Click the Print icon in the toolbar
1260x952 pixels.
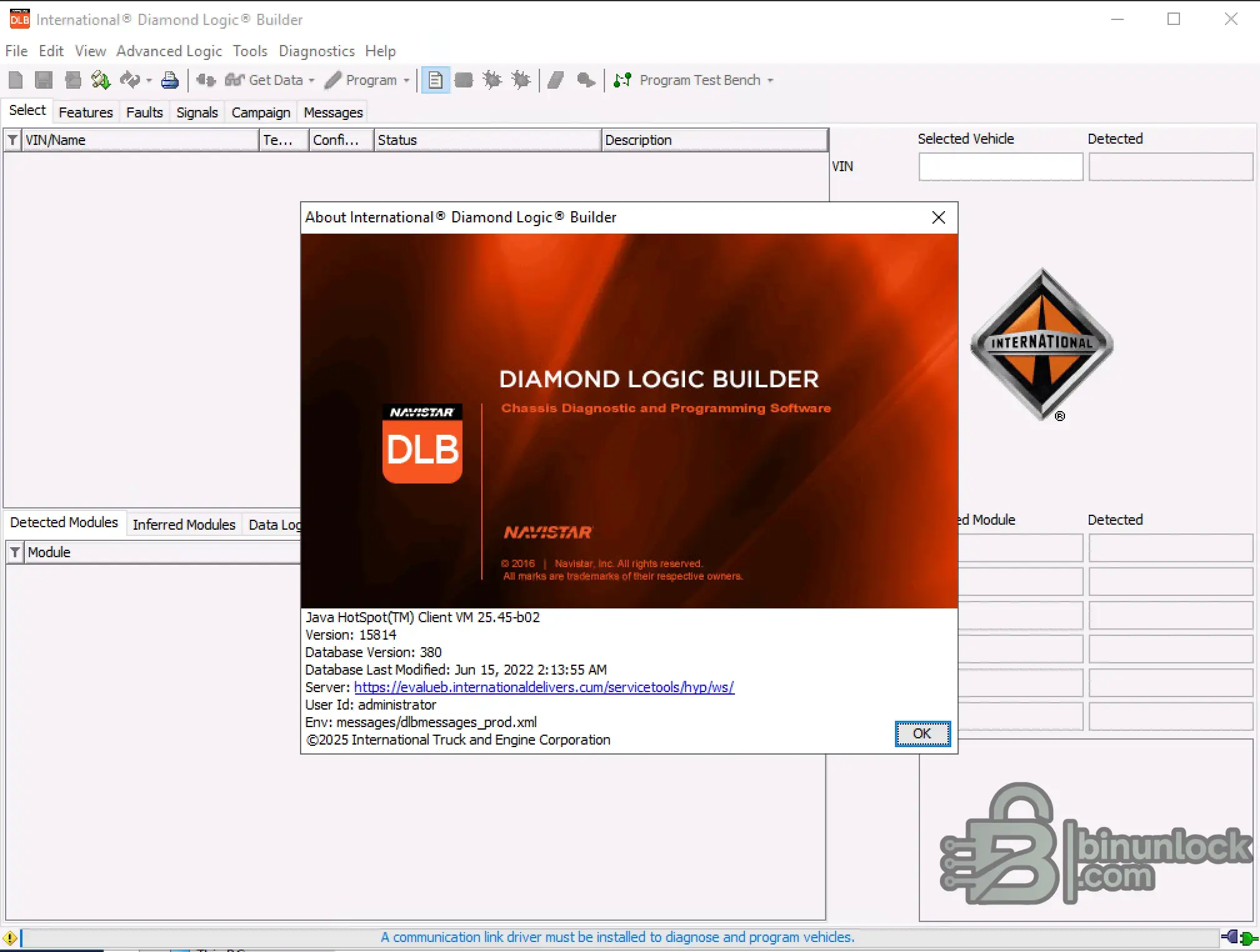pyautogui.click(x=170, y=80)
